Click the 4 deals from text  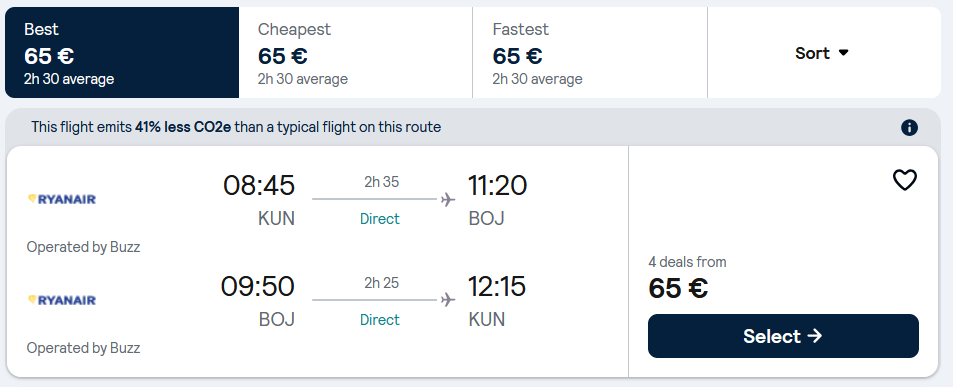pyautogui.click(x=687, y=262)
